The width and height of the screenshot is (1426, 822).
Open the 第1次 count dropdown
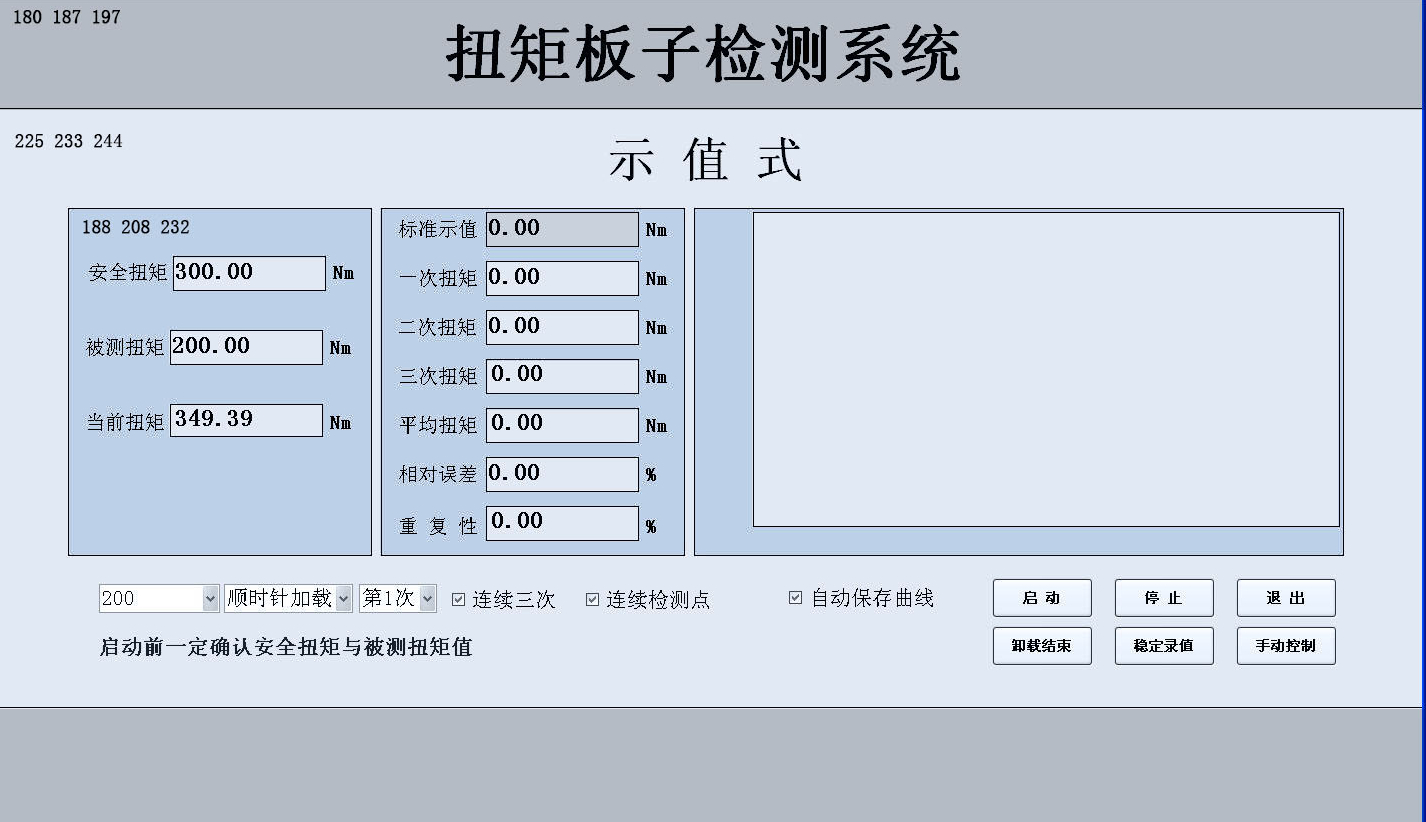(427, 599)
